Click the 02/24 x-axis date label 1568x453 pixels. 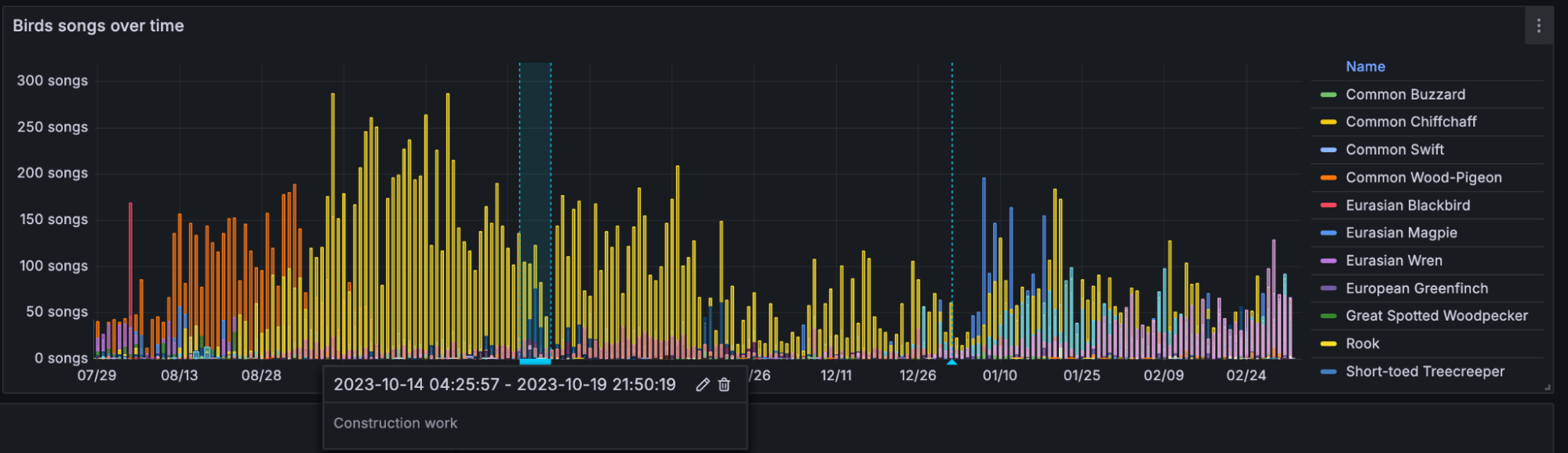[x=1246, y=375]
